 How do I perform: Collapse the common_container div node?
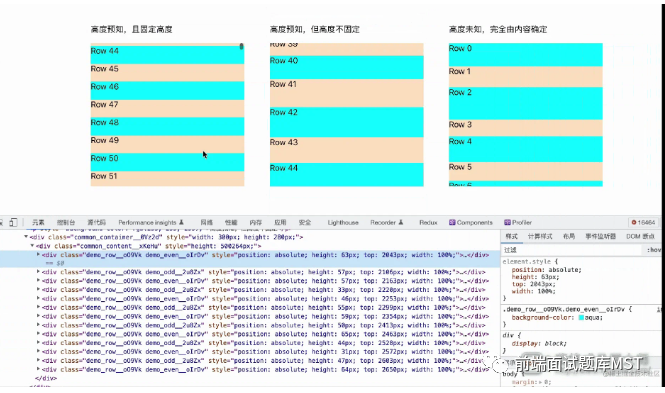click(x=26, y=237)
